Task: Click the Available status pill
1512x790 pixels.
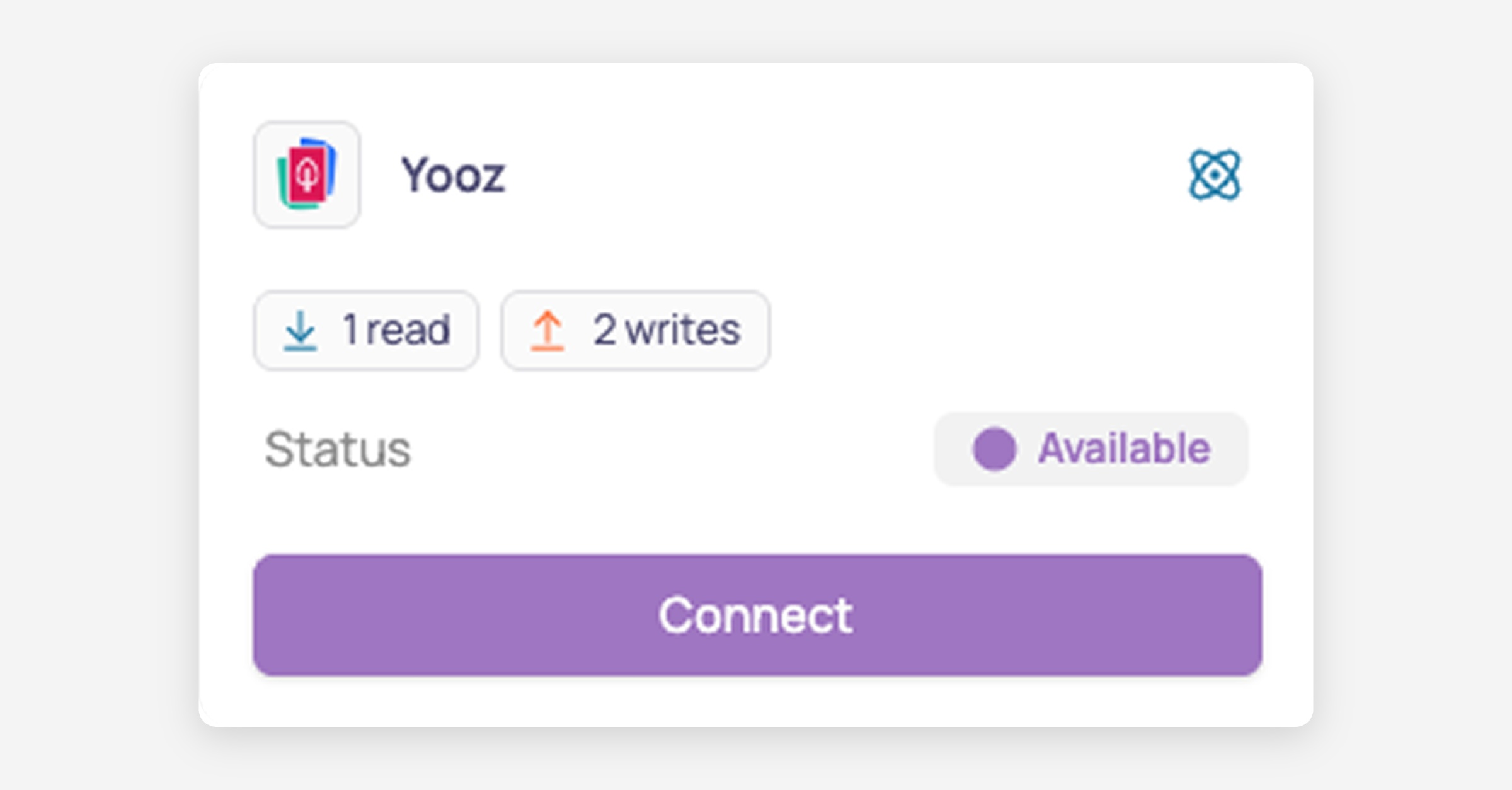Action: (x=1091, y=449)
